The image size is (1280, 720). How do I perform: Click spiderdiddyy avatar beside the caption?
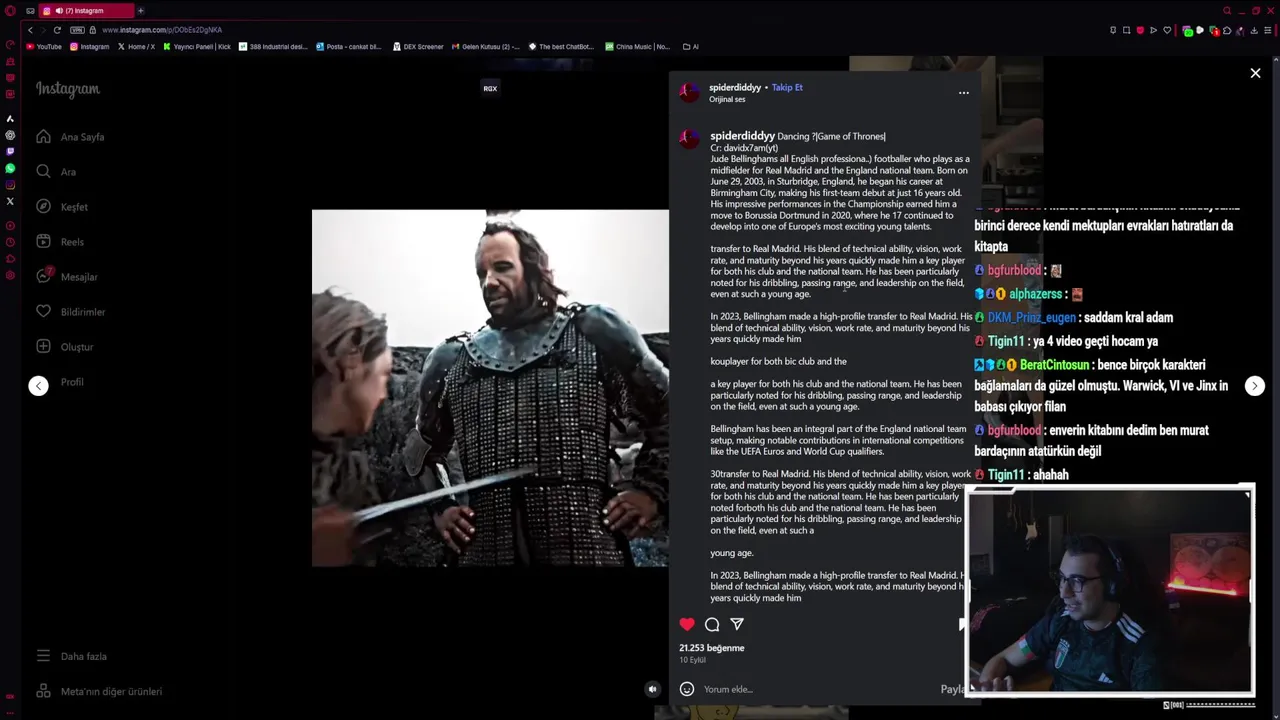[689, 139]
